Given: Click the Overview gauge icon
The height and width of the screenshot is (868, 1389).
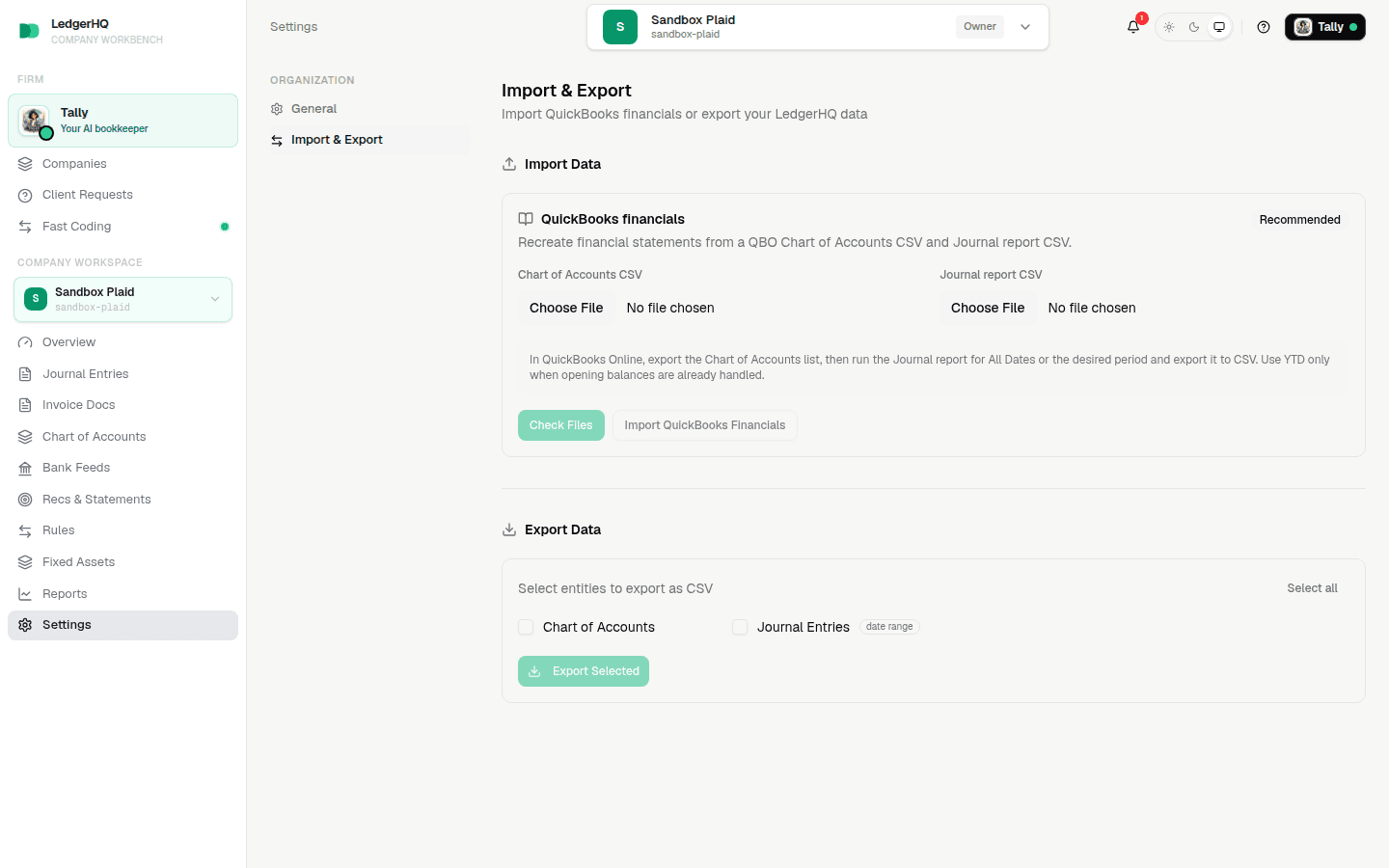Looking at the screenshot, I should pos(25,342).
